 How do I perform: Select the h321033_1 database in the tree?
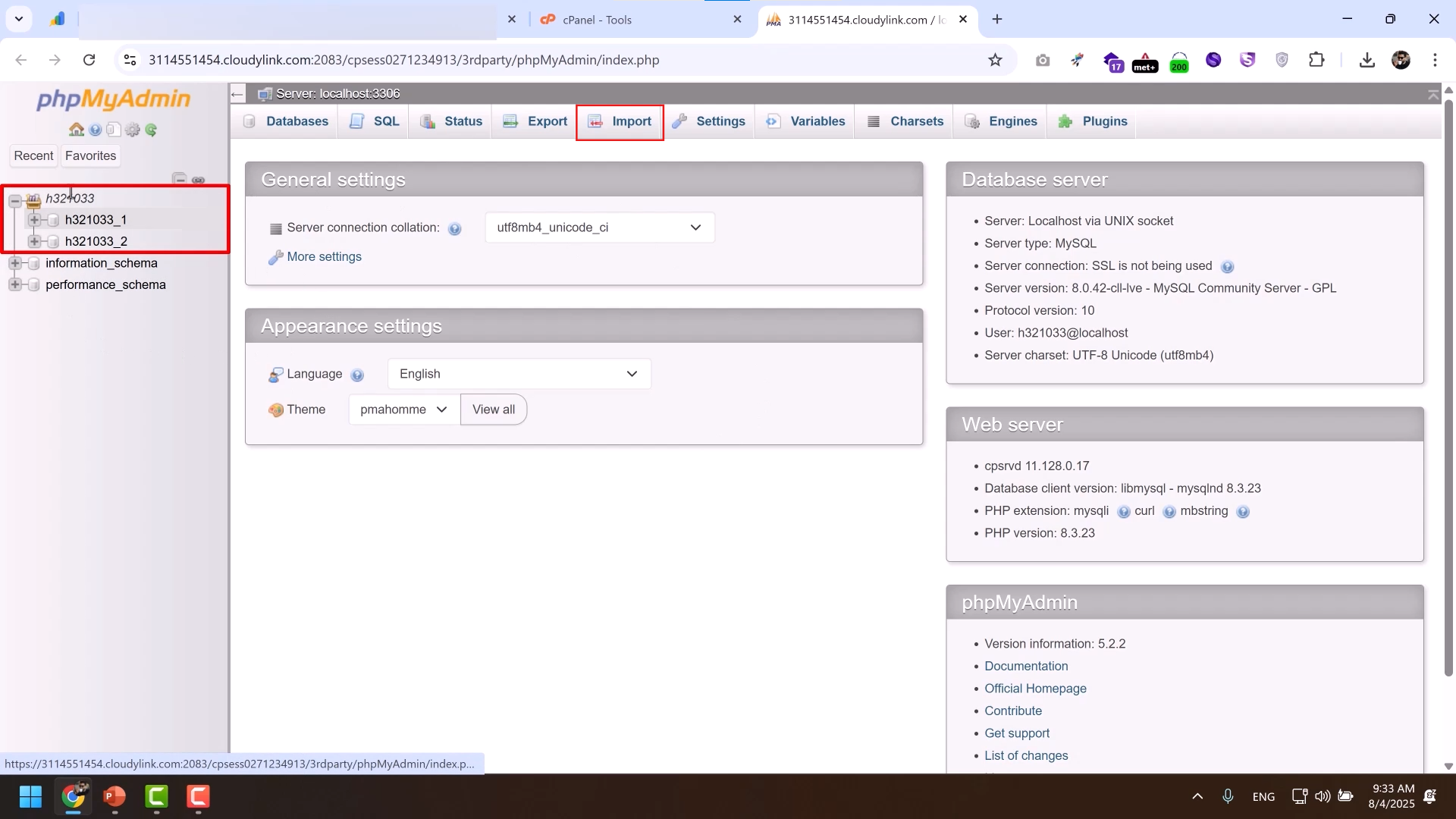point(96,220)
